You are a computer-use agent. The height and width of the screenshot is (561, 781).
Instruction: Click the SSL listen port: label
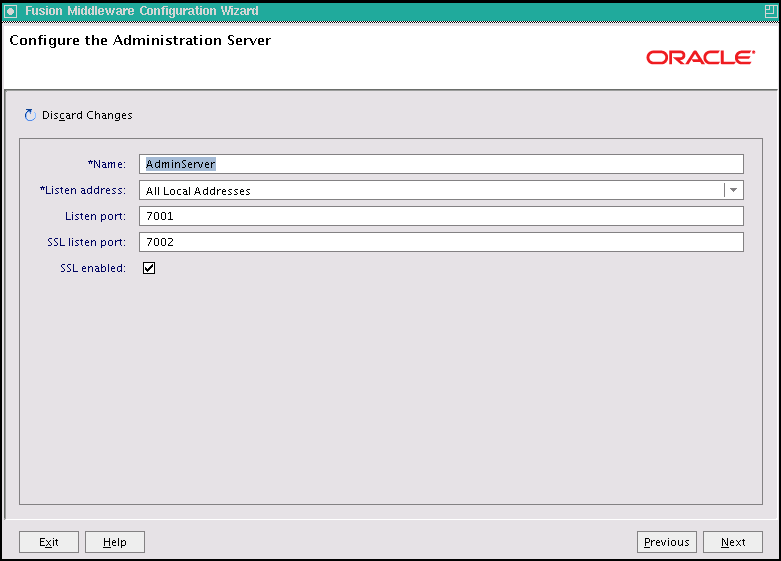pos(86,242)
